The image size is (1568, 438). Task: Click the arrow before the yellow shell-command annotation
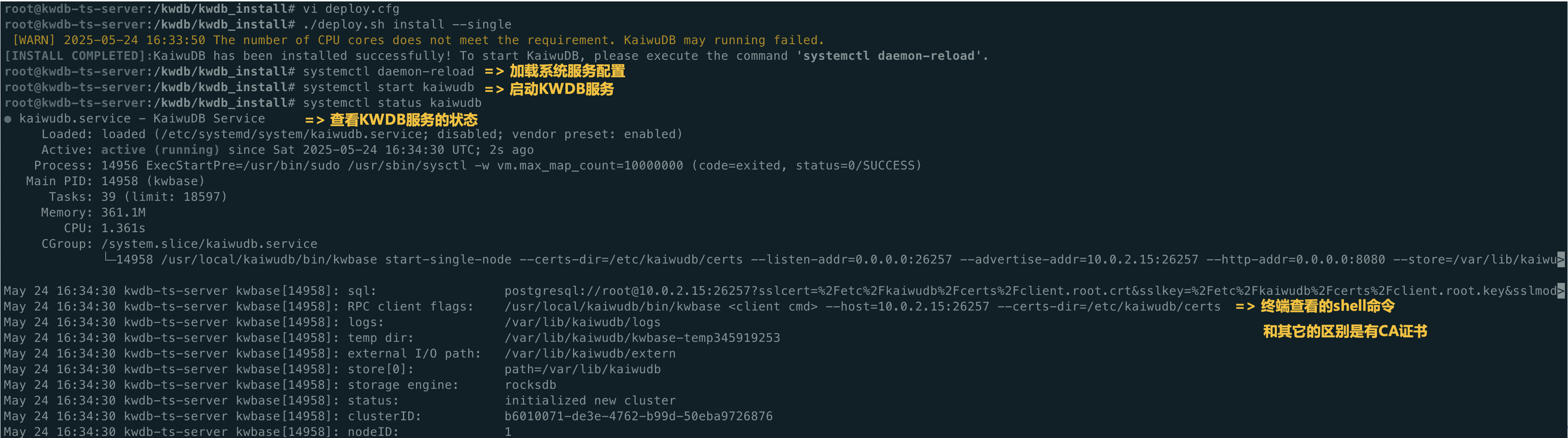click(1245, 306)
